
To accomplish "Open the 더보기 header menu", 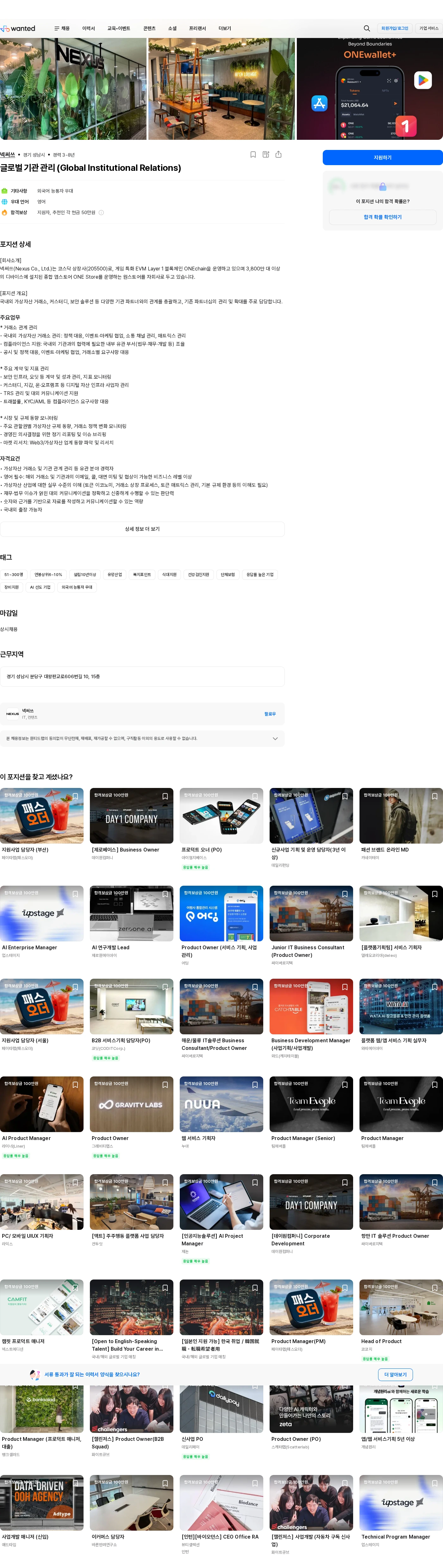I will [x=225, y=28].
